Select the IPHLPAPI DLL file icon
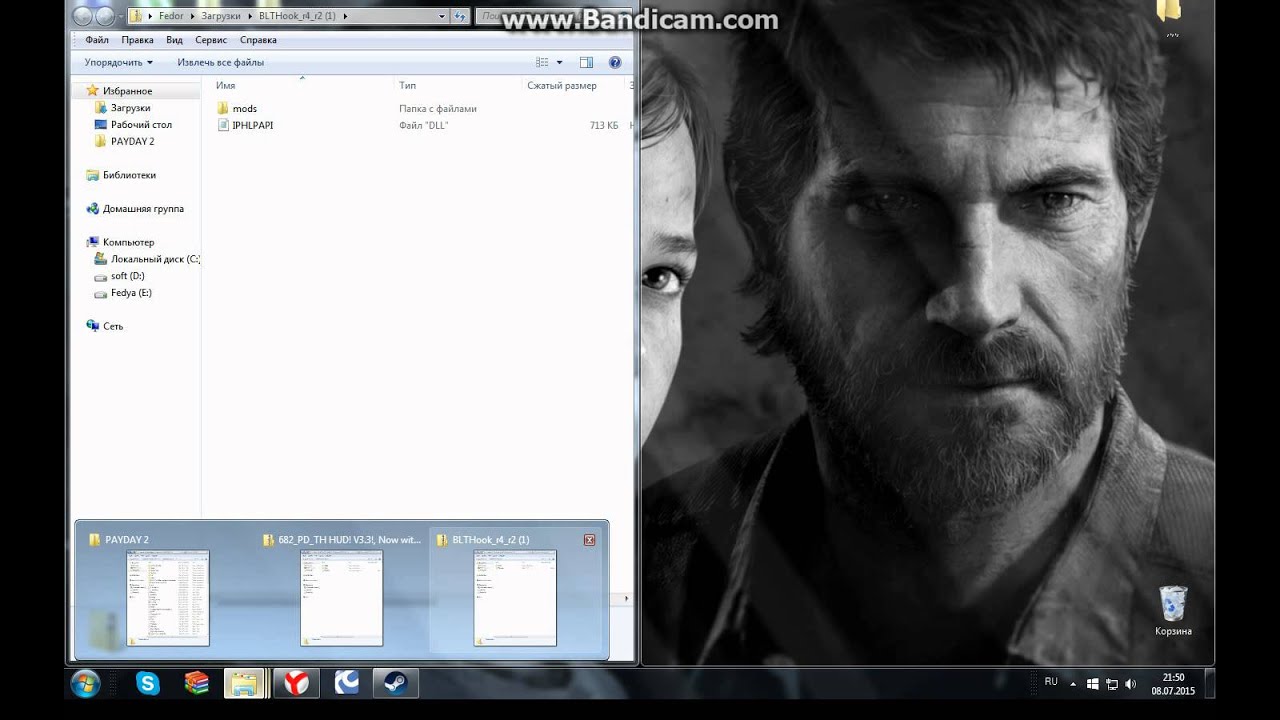 coord(223,125)
